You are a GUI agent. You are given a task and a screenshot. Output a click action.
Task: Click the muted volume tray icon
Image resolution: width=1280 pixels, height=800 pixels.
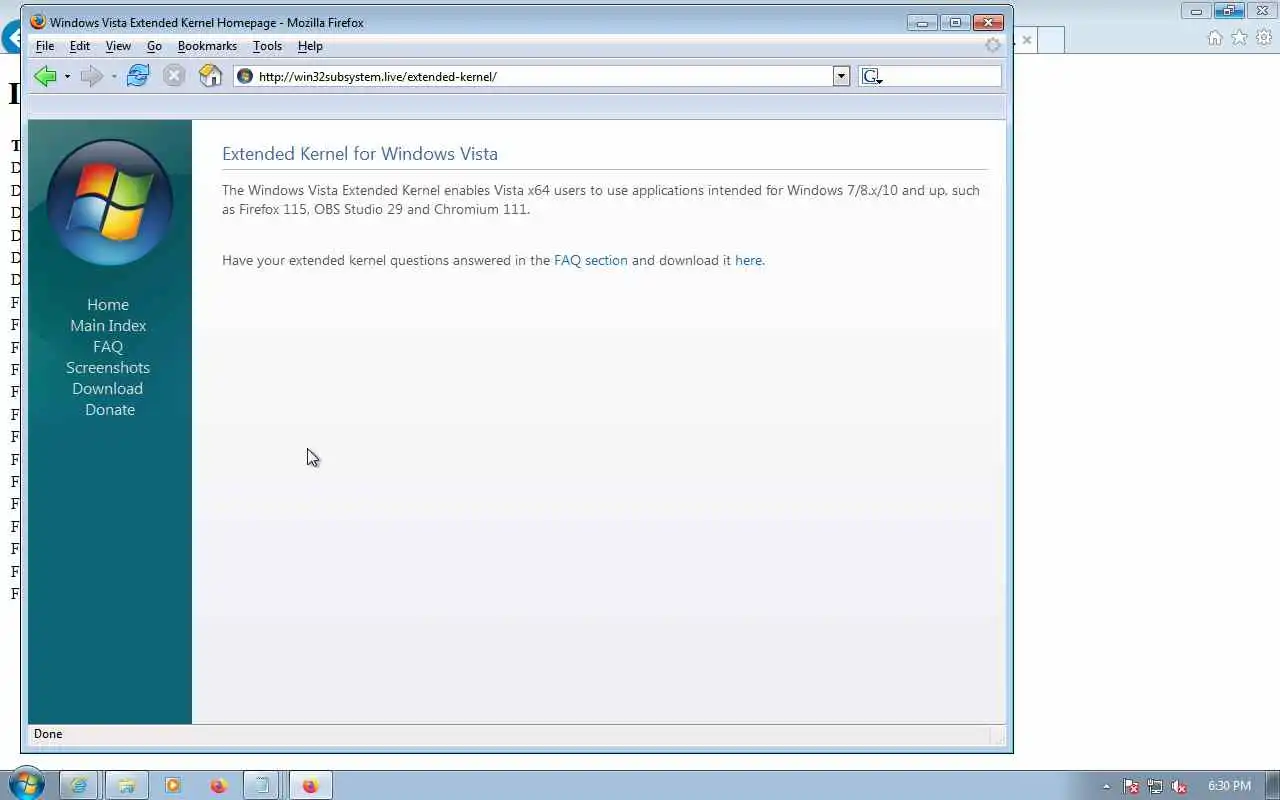(1179, 786)
